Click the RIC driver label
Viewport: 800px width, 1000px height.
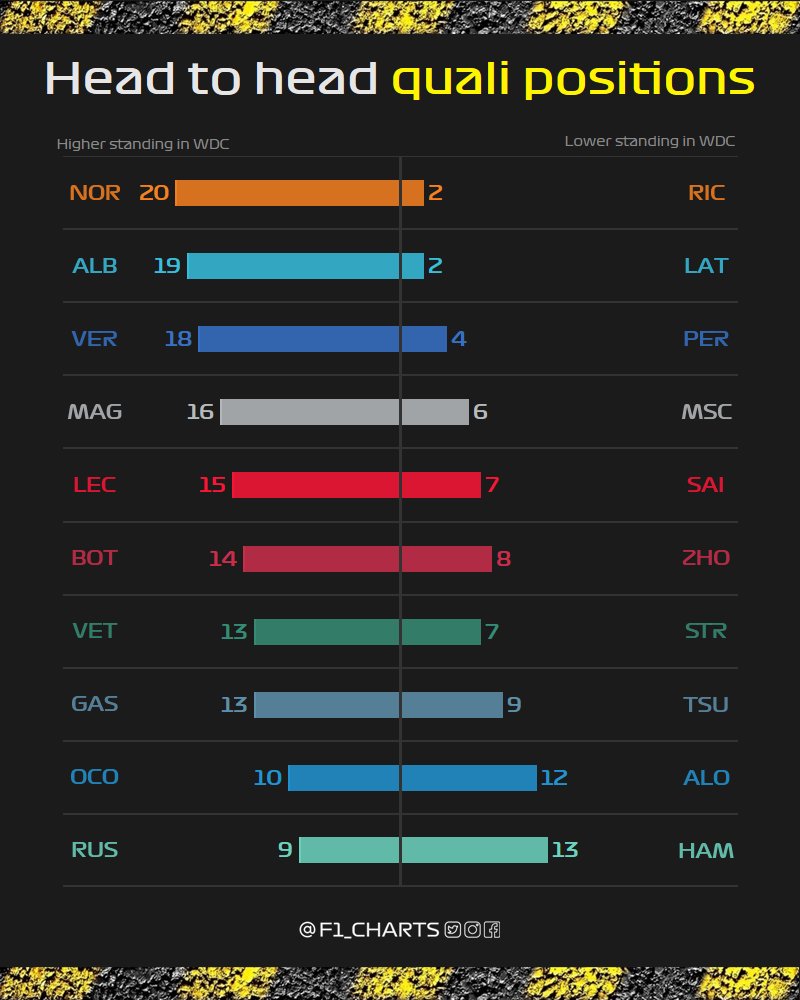706,193
